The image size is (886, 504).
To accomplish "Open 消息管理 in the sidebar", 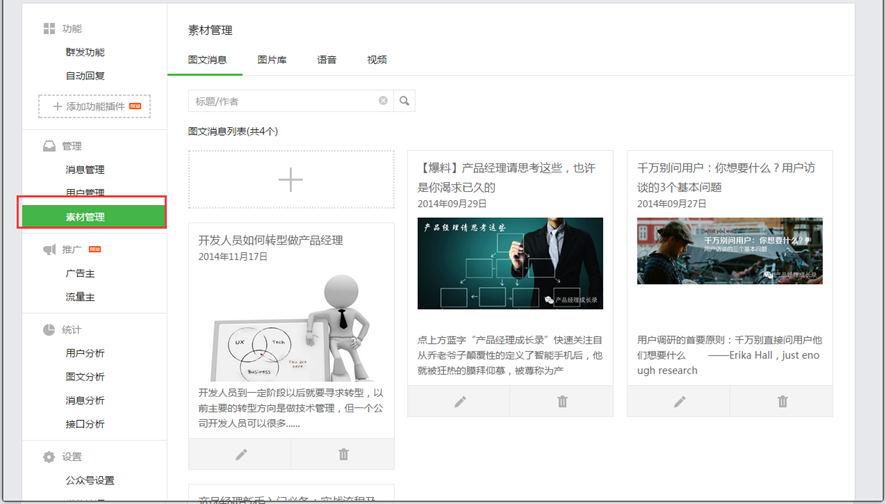I will click(x=85, y=170).
